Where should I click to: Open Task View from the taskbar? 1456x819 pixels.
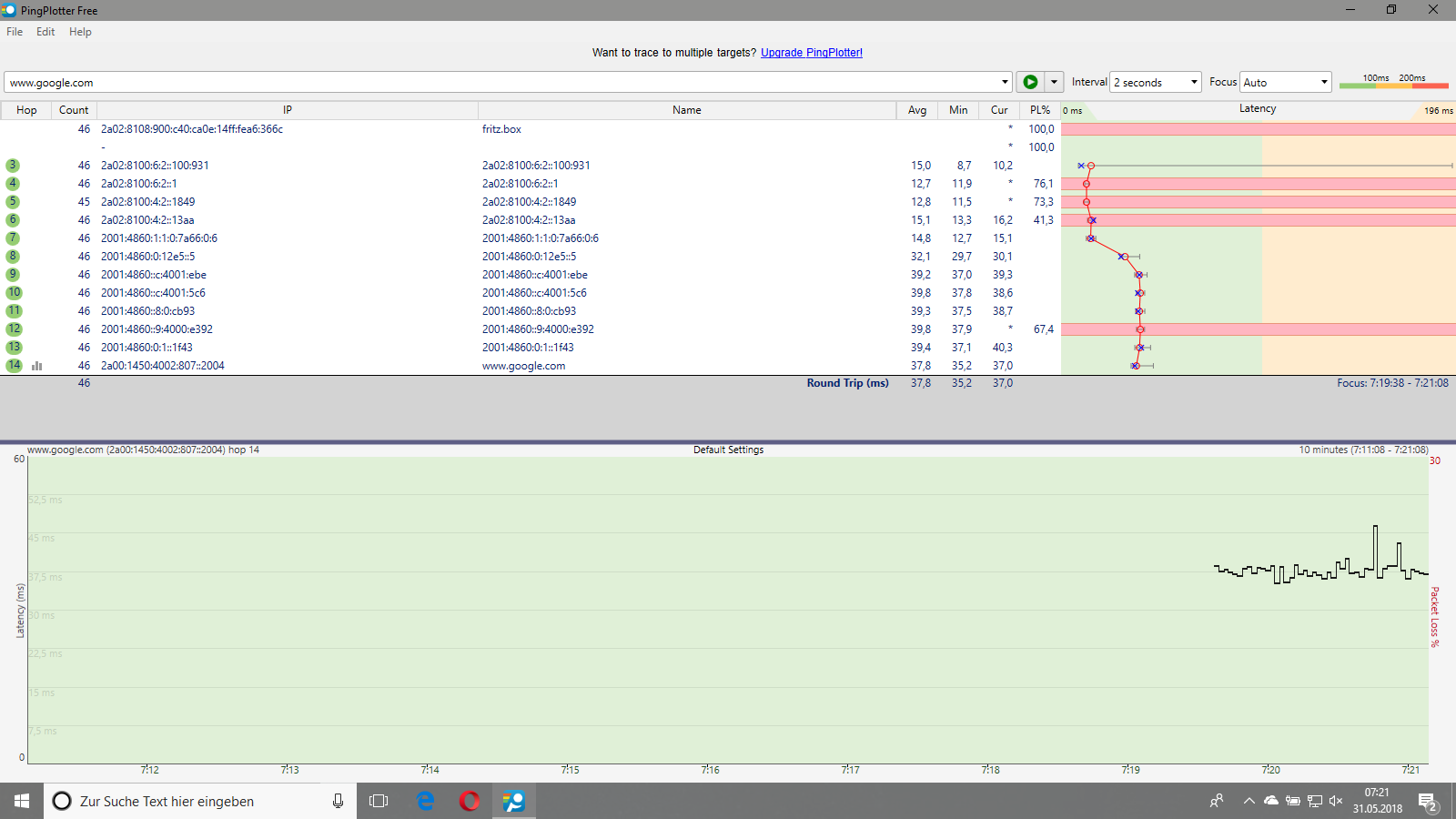[379, 801]
